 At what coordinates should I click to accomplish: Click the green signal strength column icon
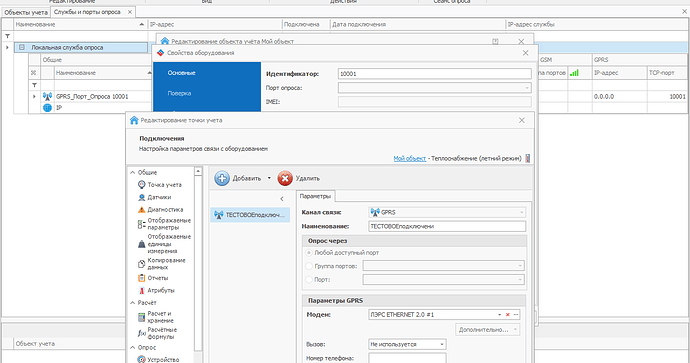574,73
